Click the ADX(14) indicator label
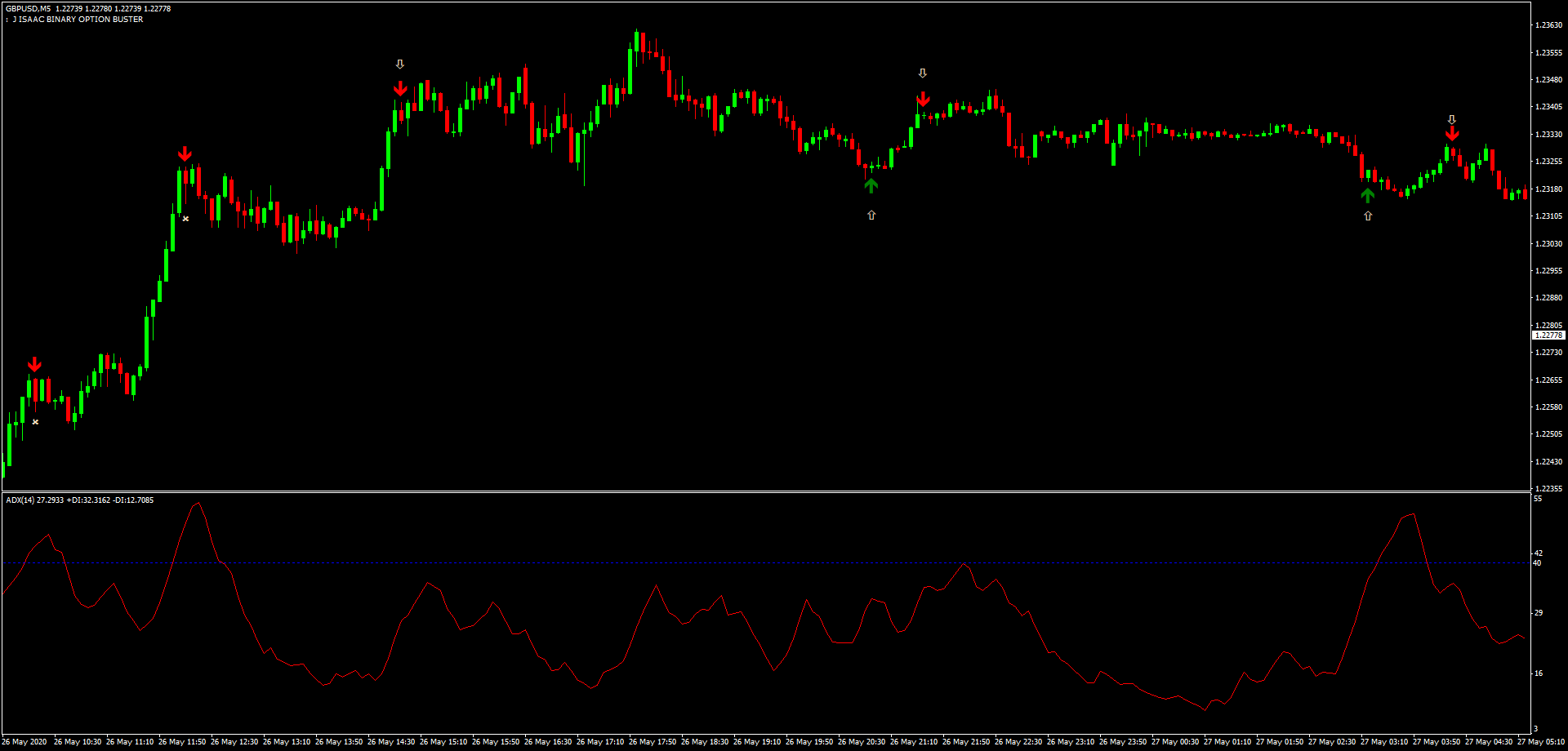This screenshot has height=751, width=1568. (20, 500)
